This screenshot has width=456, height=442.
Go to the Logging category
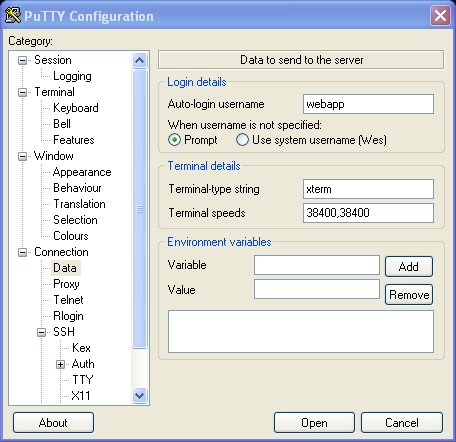coord(72,76)
